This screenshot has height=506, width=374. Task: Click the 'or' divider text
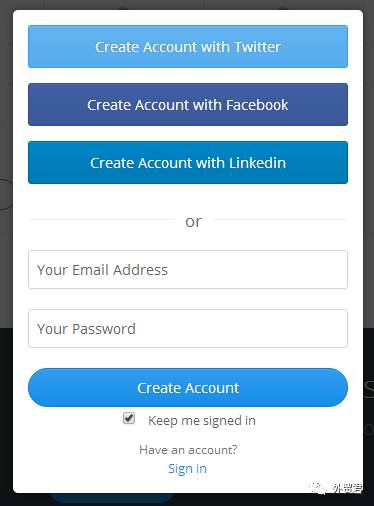pos(194,222)
